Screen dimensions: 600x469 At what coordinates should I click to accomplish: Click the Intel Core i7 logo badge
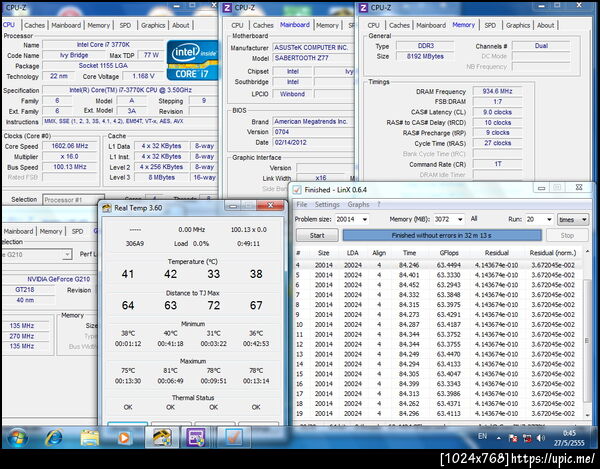tap(192, 60)
